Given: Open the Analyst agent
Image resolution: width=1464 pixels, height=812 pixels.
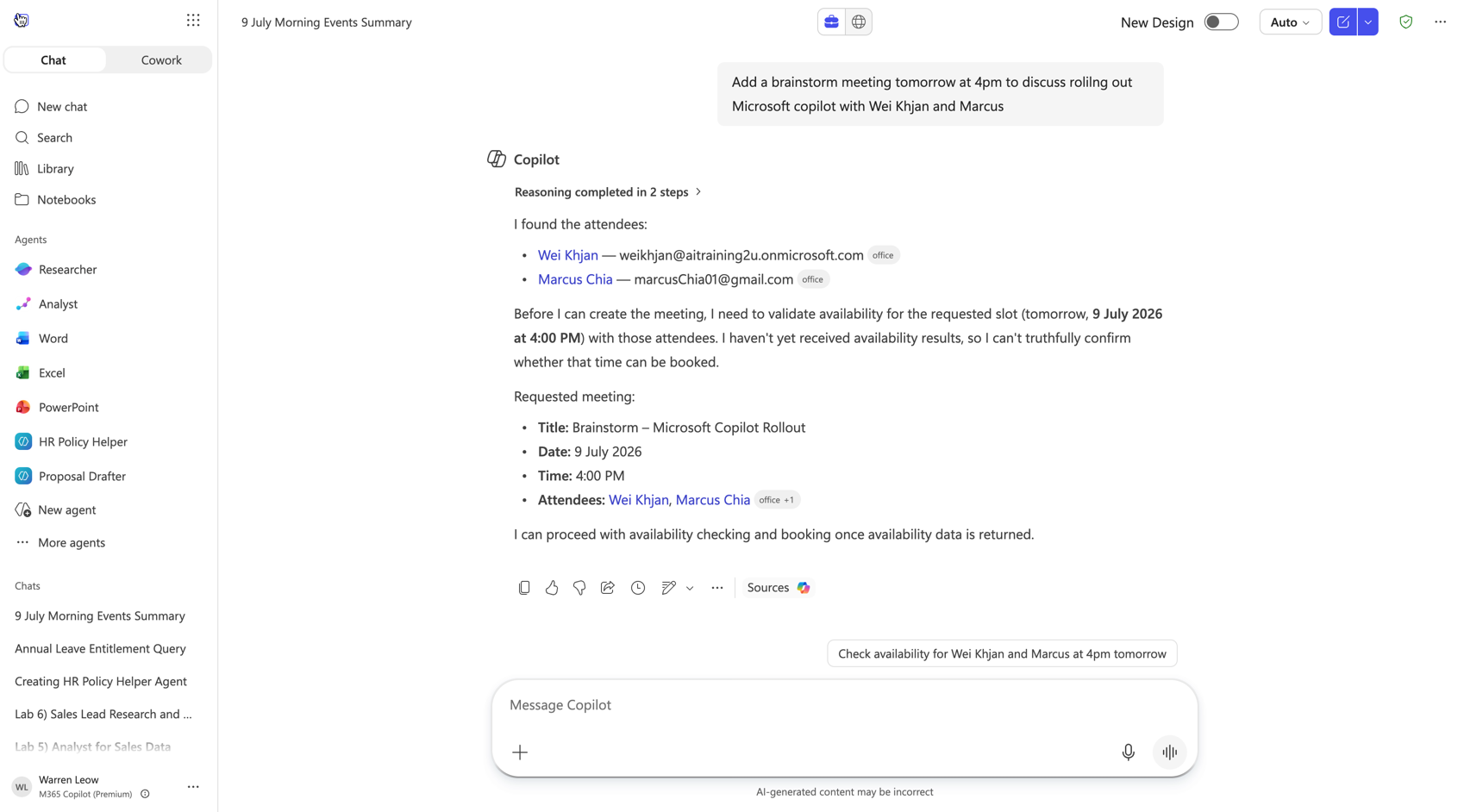Looking at the screenshot, I should coord(108,303).
